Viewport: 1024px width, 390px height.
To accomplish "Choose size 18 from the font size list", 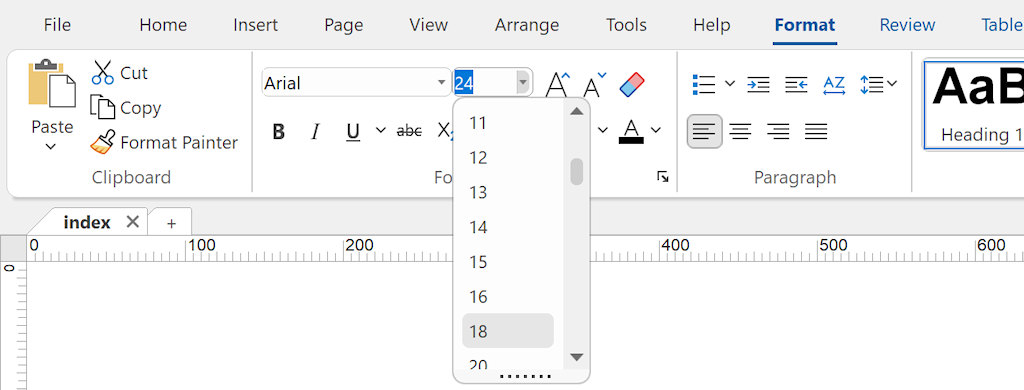I will pos(508,331).
